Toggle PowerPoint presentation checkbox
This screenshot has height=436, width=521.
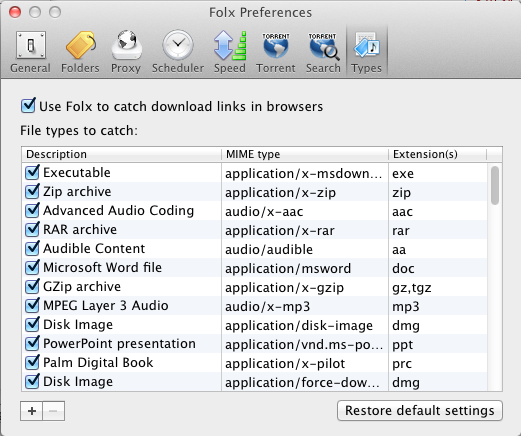coord(32,343)
